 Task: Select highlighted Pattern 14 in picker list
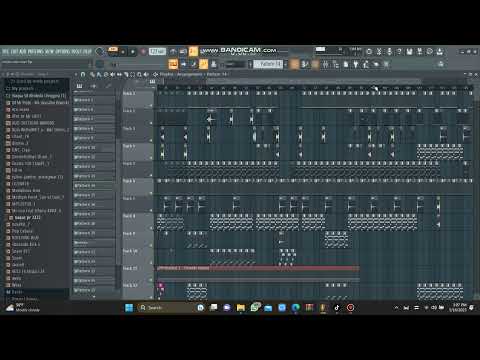click(94, 186)
